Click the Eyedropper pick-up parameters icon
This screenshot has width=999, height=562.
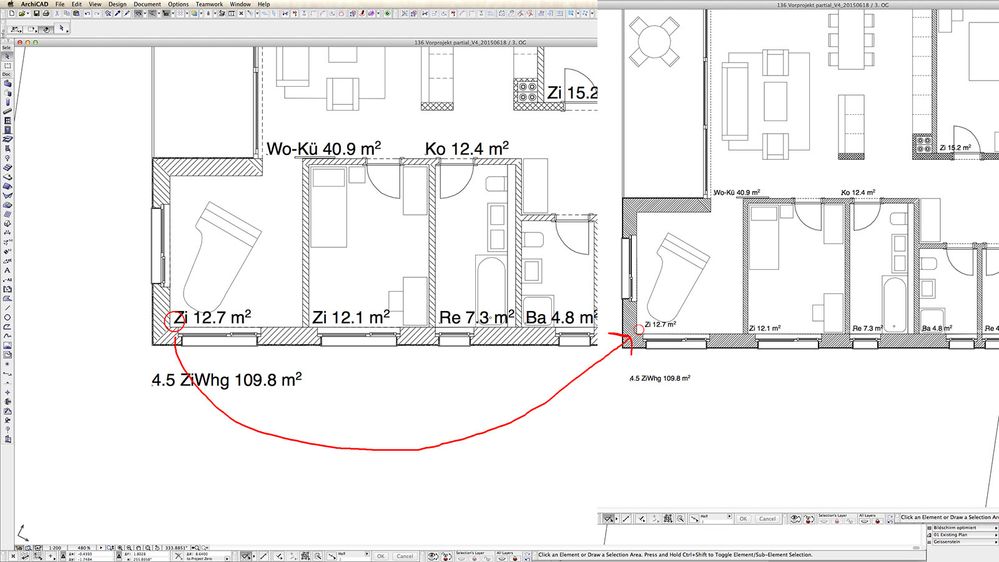click(117, 13)
